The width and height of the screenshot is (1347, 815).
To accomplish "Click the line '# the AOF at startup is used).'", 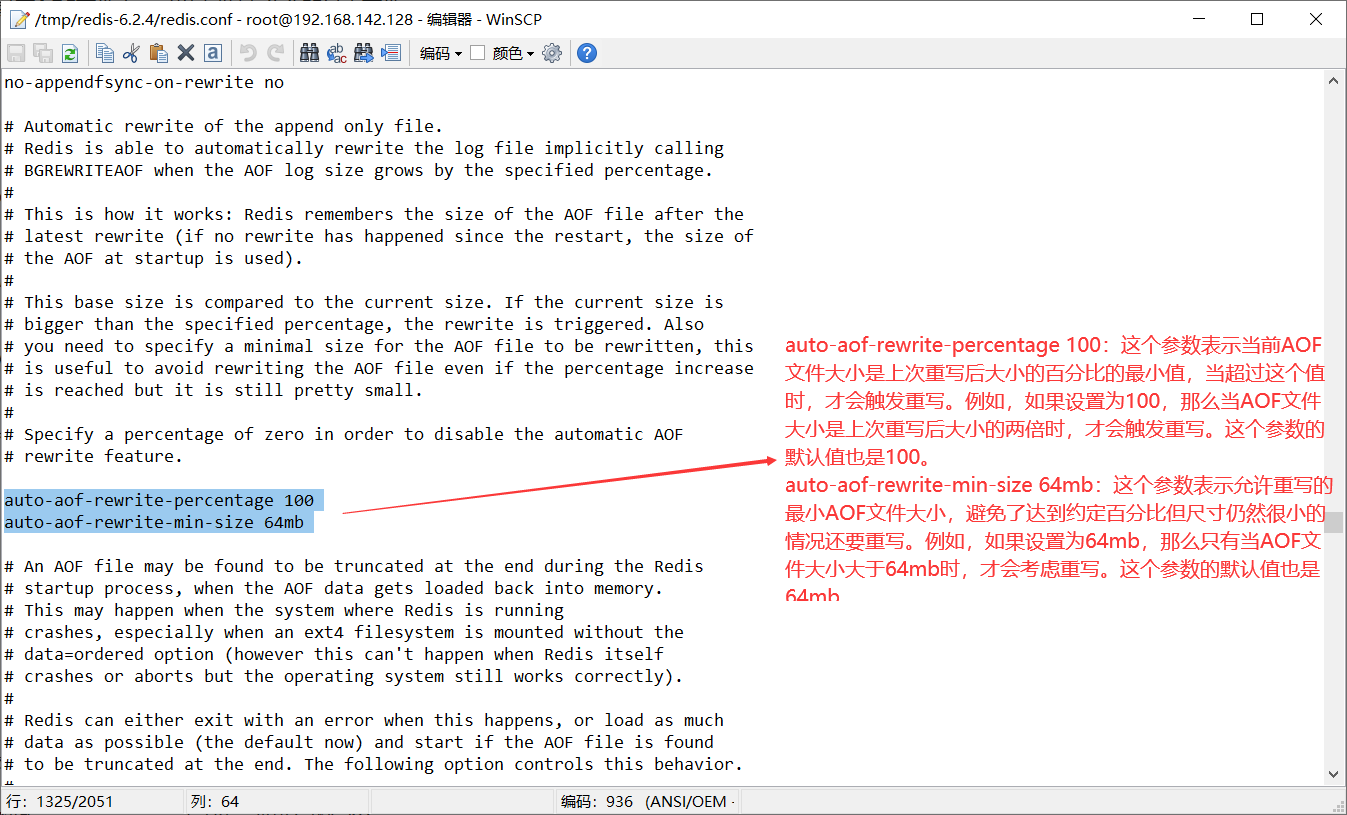I will [x=154, y=258].
